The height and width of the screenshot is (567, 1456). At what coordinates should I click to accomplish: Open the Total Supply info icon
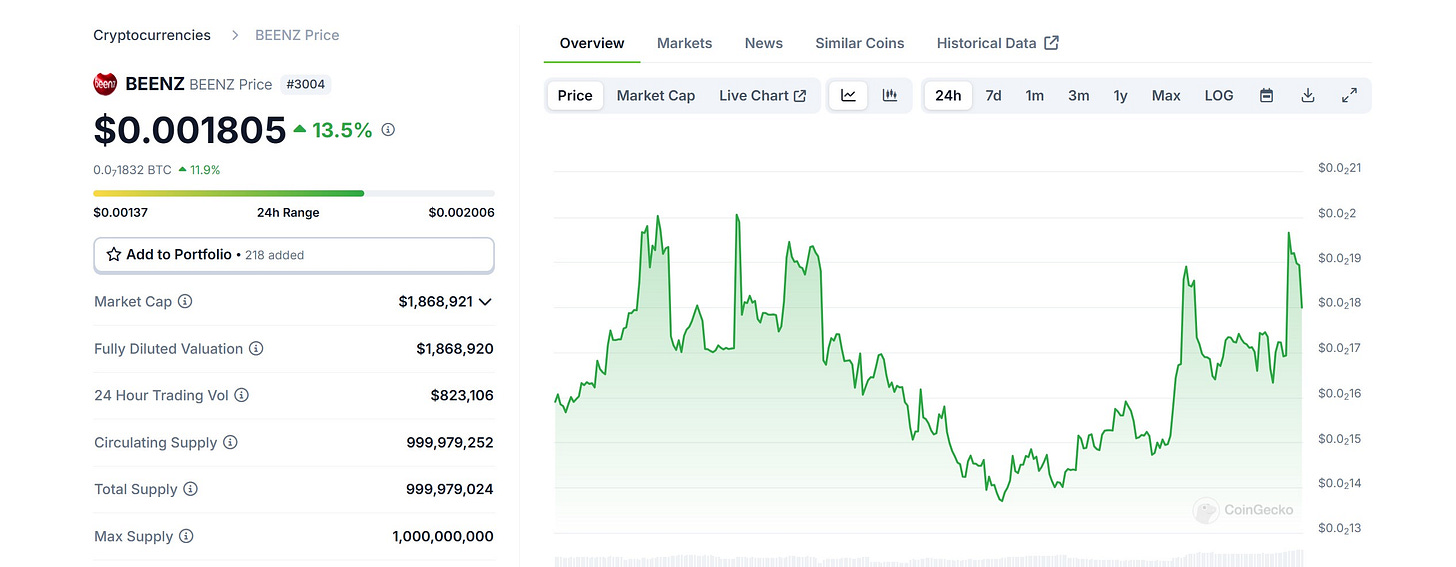tap(190, 489)
